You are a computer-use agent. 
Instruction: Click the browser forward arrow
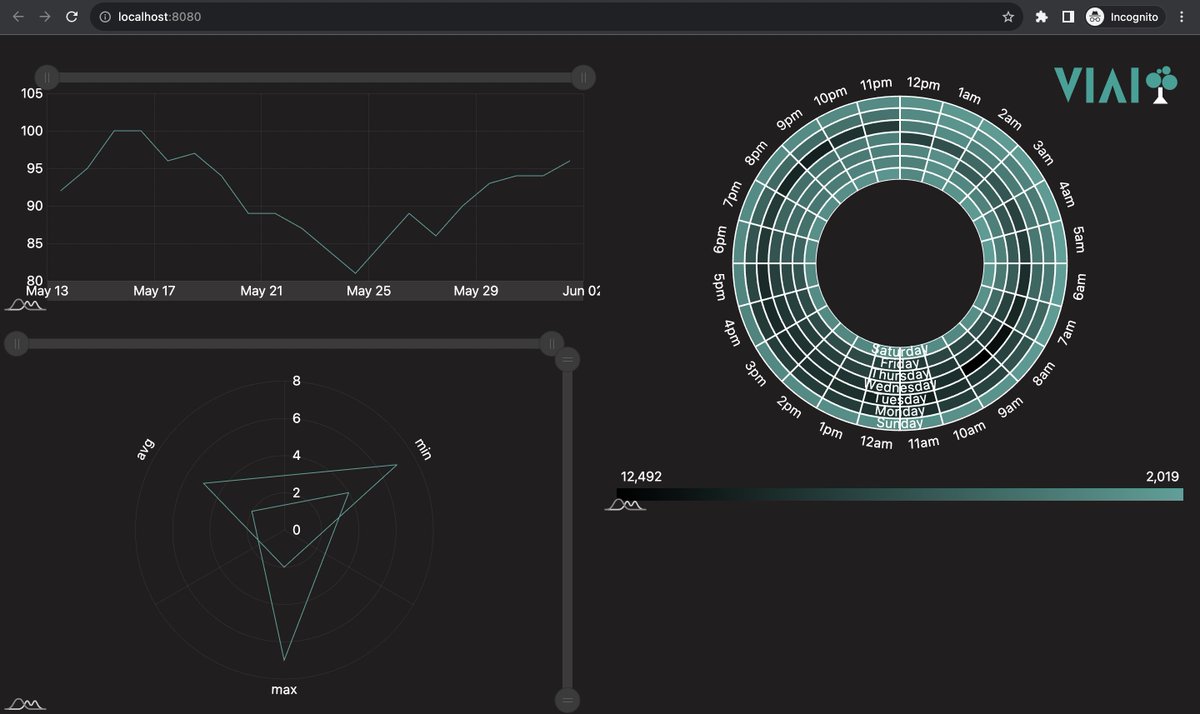point(45,17)
